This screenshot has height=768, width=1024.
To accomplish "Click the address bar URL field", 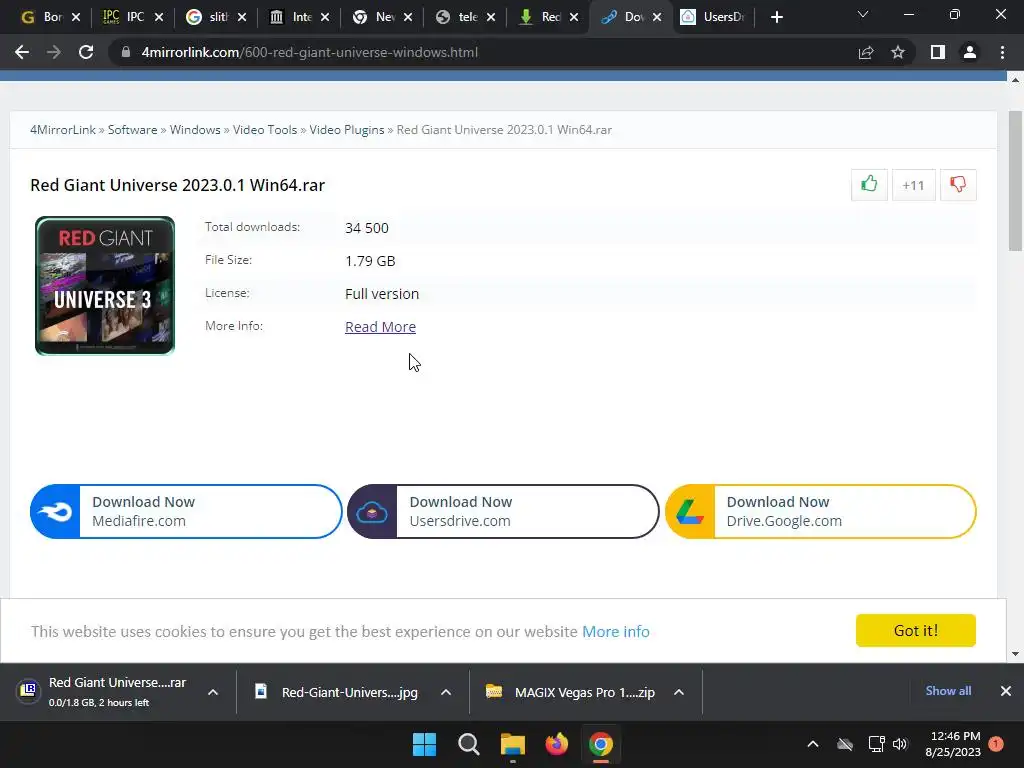I will [483, 52].
